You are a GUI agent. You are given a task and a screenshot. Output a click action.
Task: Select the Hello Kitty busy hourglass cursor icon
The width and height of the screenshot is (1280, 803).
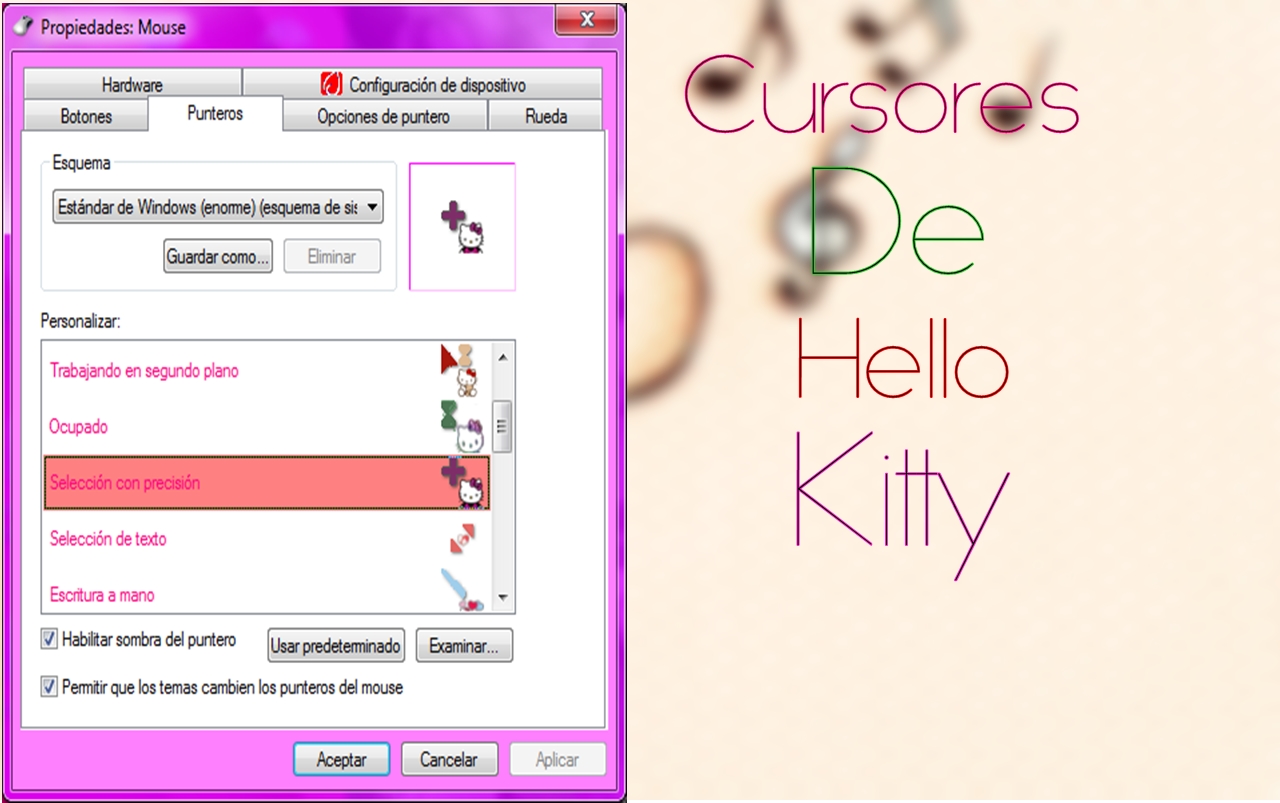pyautogui.click(x=464, y=424)
